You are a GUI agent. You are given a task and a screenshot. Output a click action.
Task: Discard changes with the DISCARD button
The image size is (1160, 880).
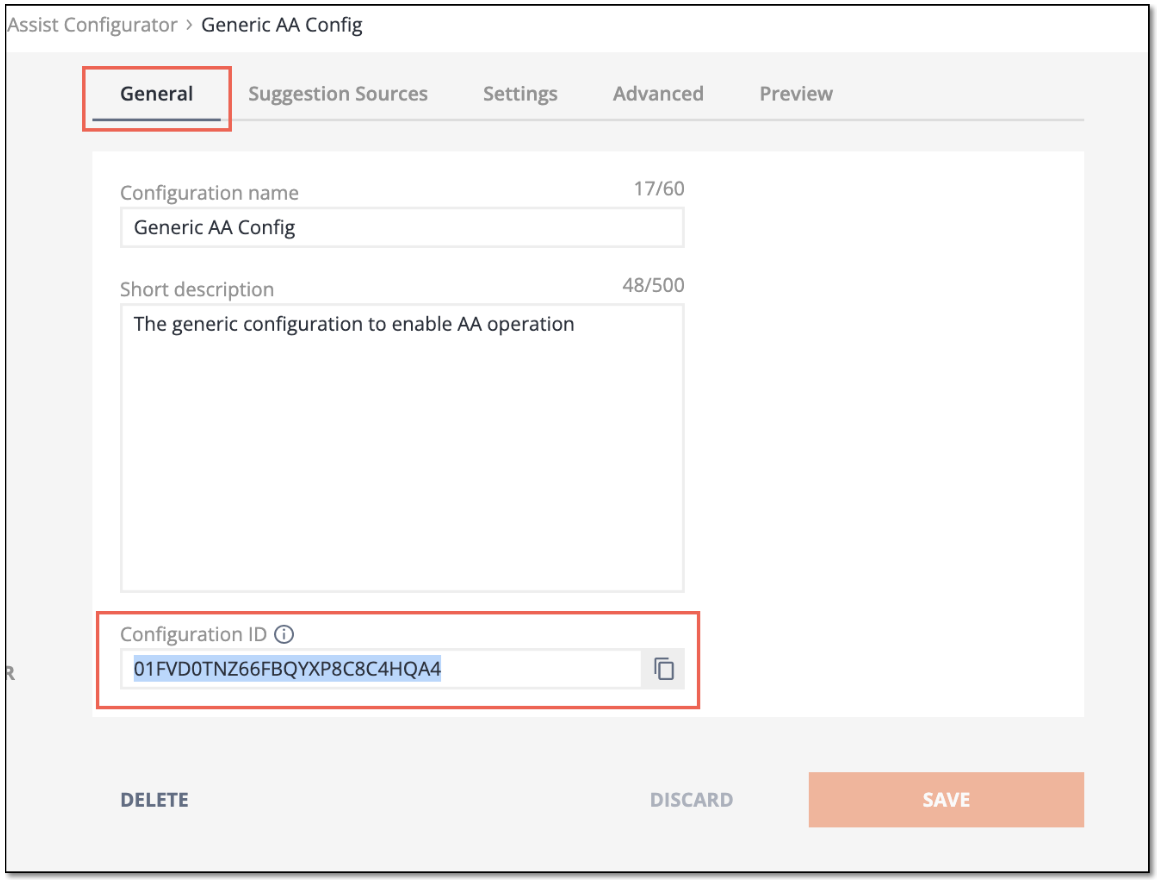point(692,799)
